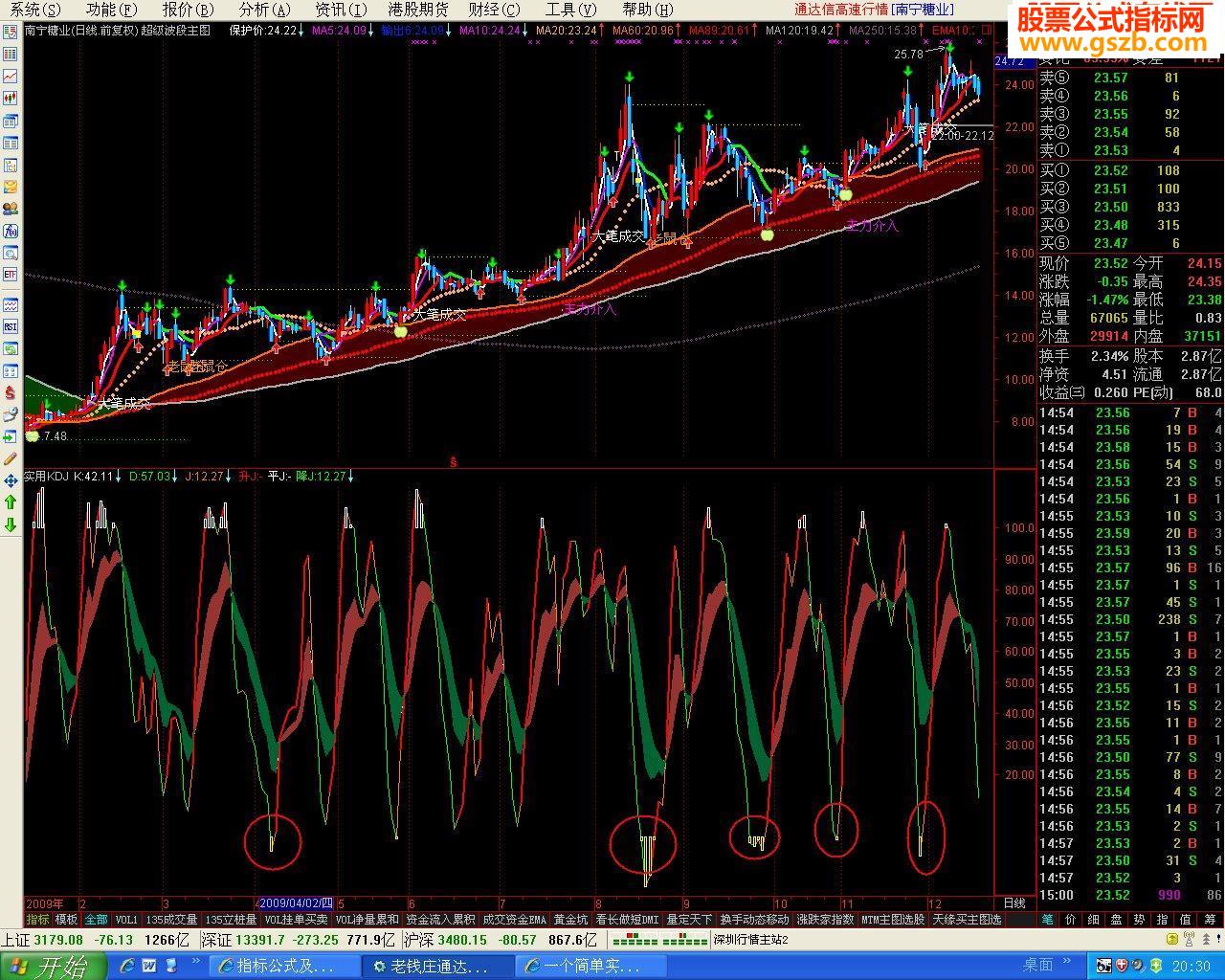Open the quote list grid icon
Viewport: 1225px width, 980px height.
11,54
